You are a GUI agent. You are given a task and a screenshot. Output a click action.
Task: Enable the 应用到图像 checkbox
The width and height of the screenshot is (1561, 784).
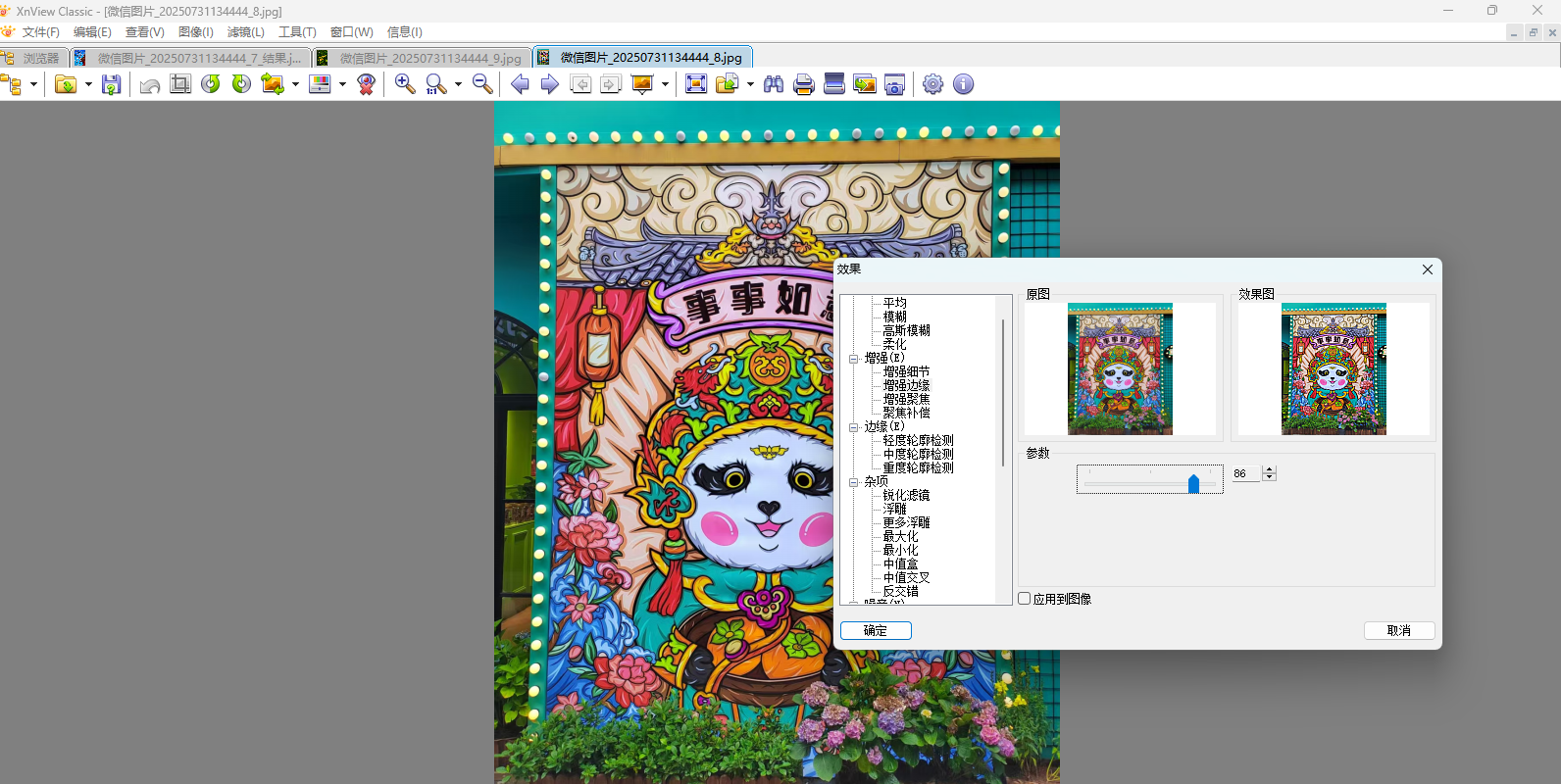[x=1025, y=599]
